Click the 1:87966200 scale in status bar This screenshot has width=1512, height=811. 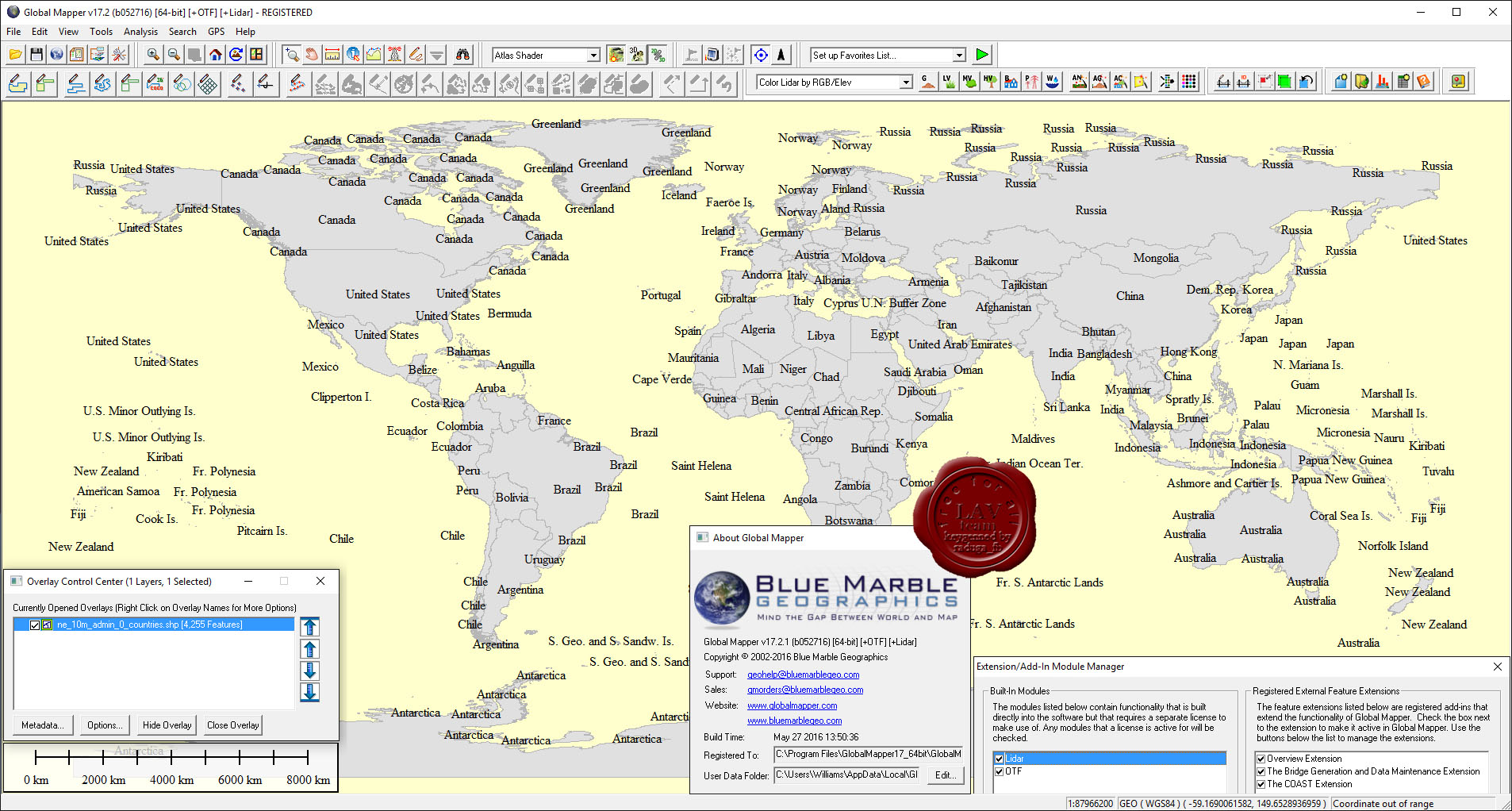1090,804
